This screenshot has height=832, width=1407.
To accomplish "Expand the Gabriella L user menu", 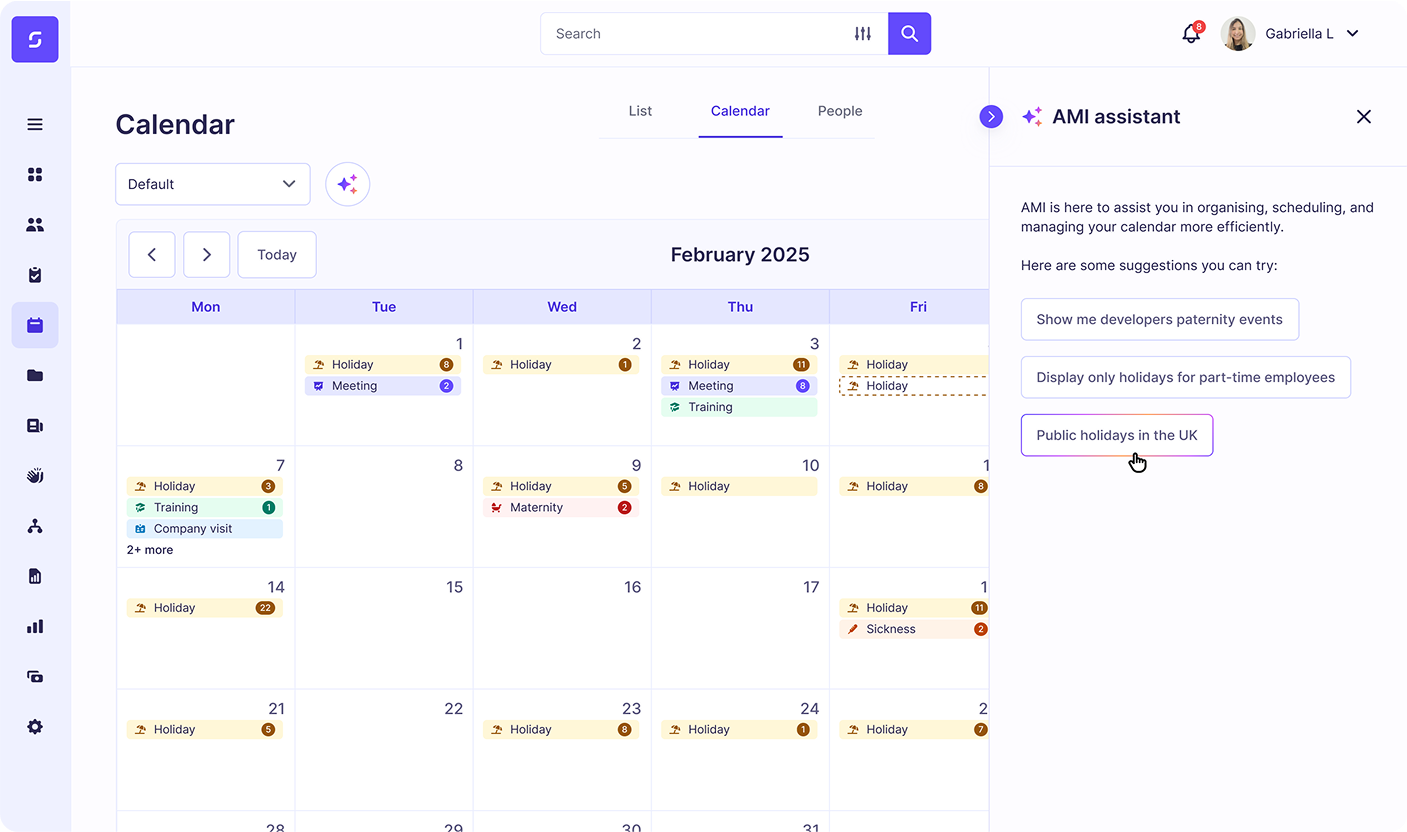I will tap(1352, 34).
